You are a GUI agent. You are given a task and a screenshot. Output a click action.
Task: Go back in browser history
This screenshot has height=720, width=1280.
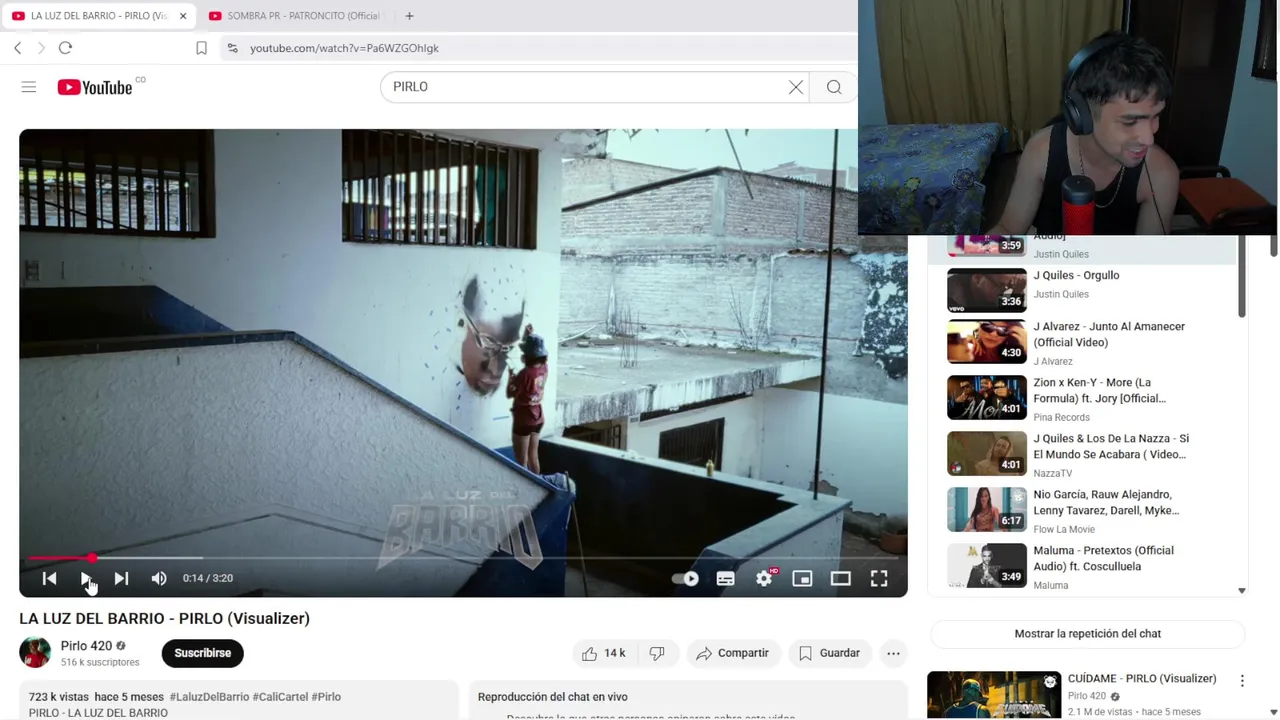click(18, 48)
